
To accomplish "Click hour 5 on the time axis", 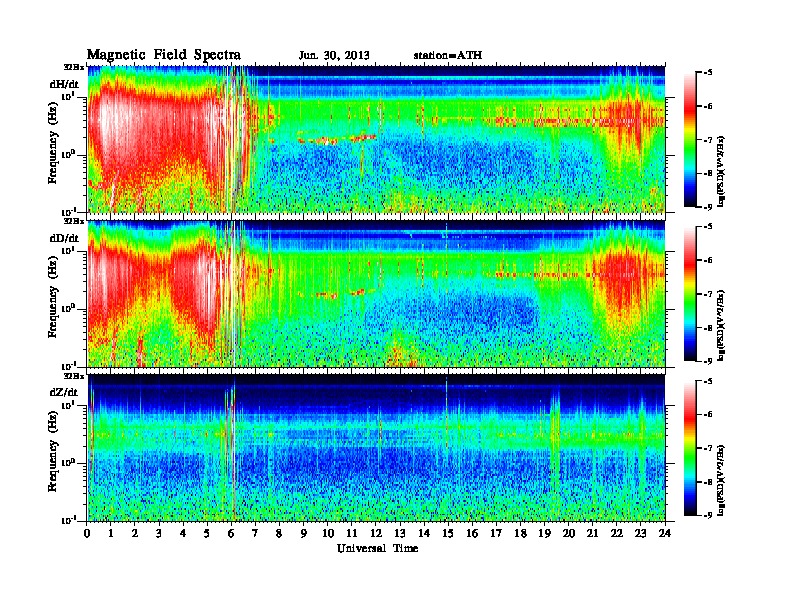I will [x=207, y=533].
